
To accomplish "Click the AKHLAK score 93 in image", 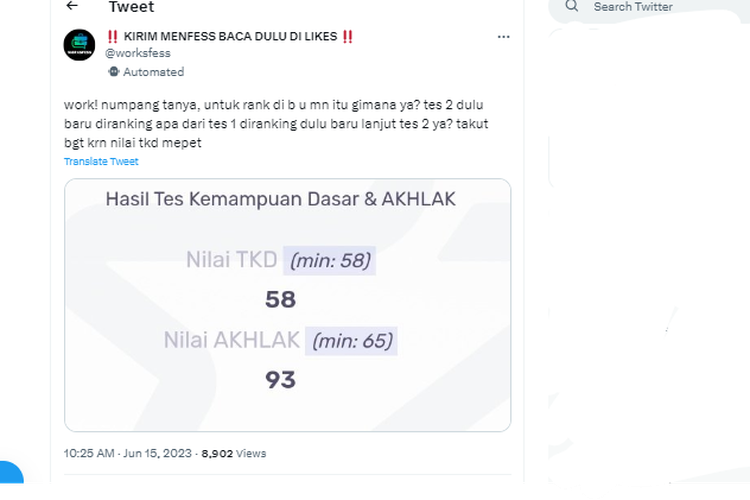I will click(x=281, y=380).
